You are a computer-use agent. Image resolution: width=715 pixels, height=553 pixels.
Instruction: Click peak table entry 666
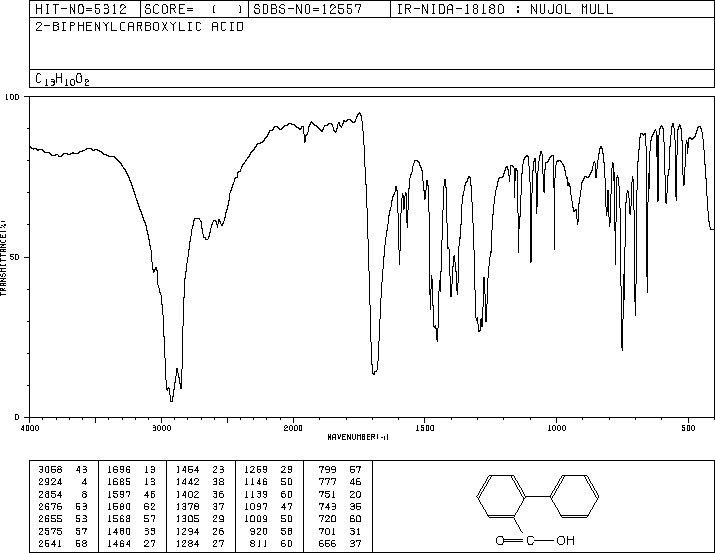(327, 544)
